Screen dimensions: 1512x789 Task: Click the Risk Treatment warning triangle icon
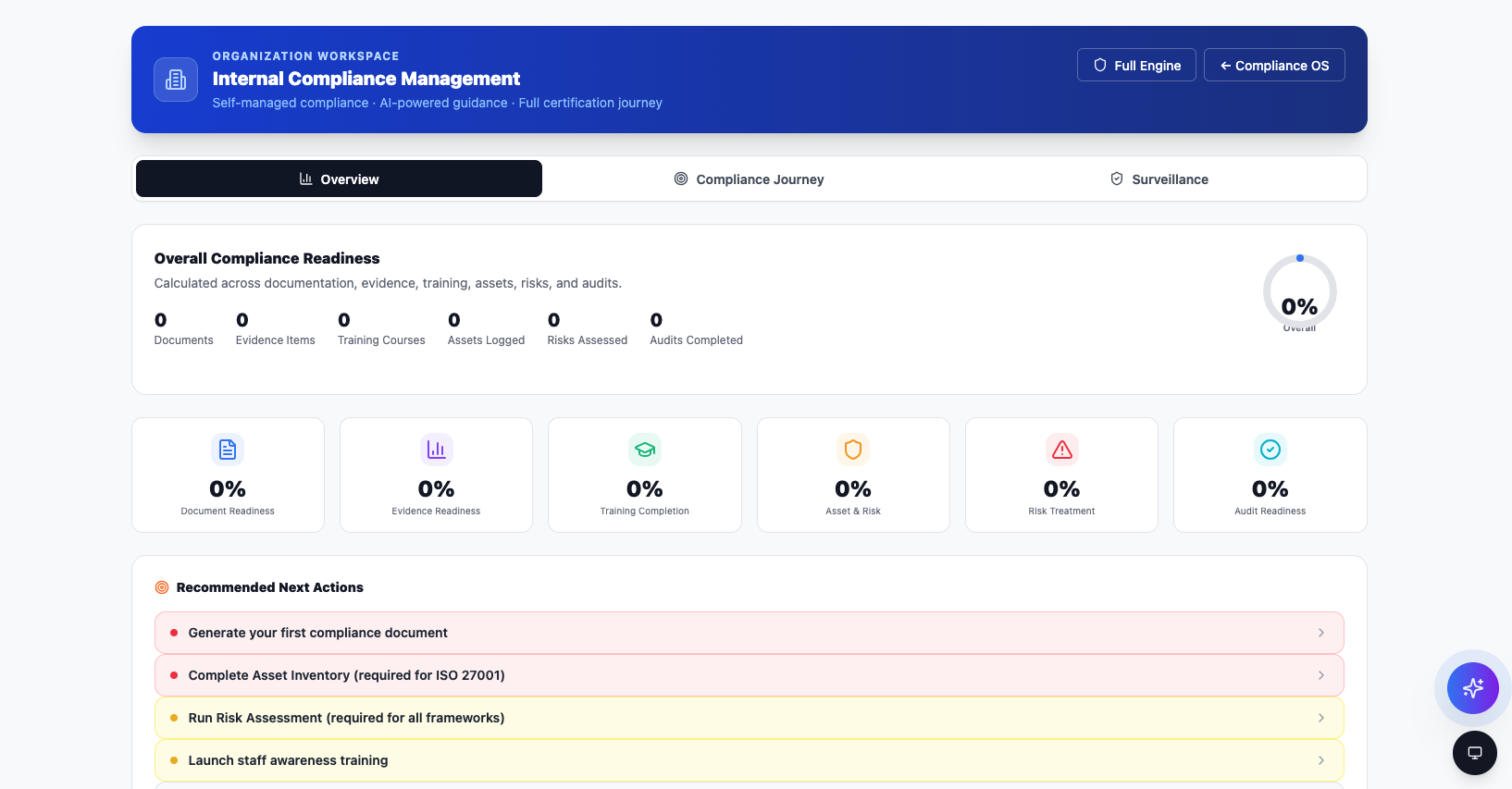click(1061, 450)
